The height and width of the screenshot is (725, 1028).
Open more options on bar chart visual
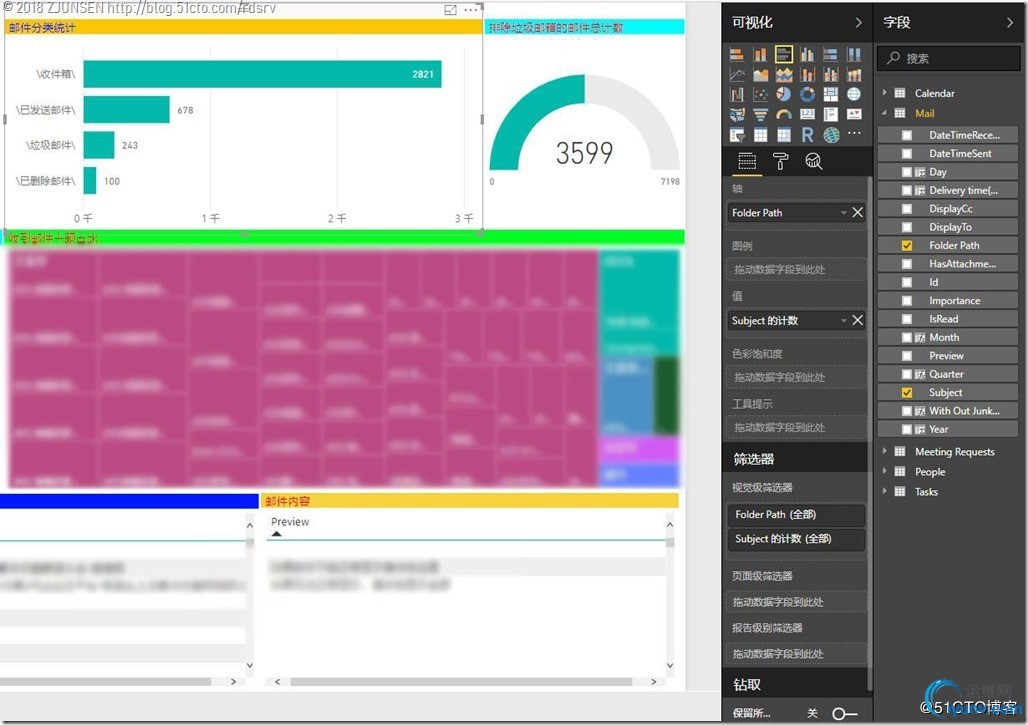pos(471,10)
